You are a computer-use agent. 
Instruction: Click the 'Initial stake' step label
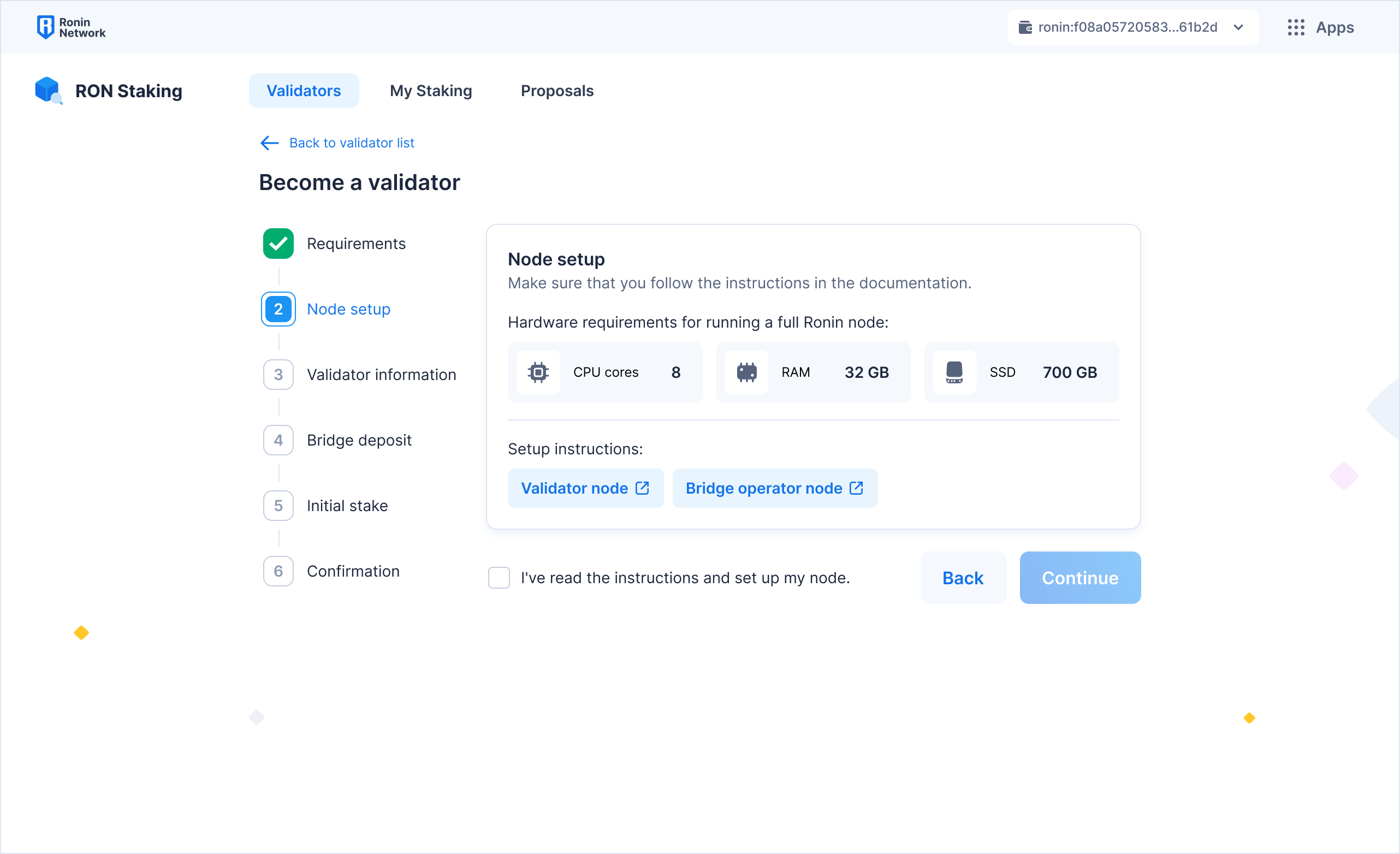pos(347,506)
